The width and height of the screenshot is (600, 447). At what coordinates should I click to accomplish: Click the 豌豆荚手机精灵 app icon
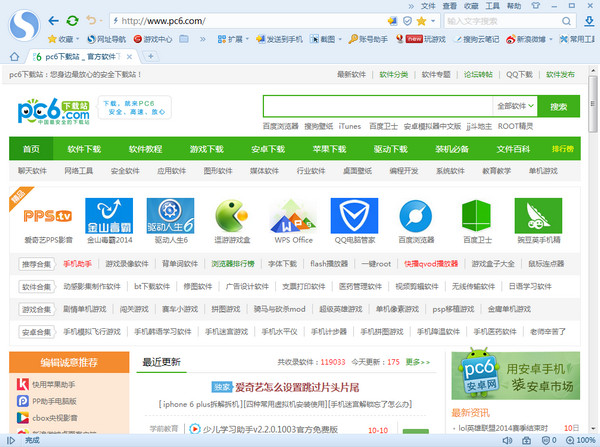click(538, 216)
